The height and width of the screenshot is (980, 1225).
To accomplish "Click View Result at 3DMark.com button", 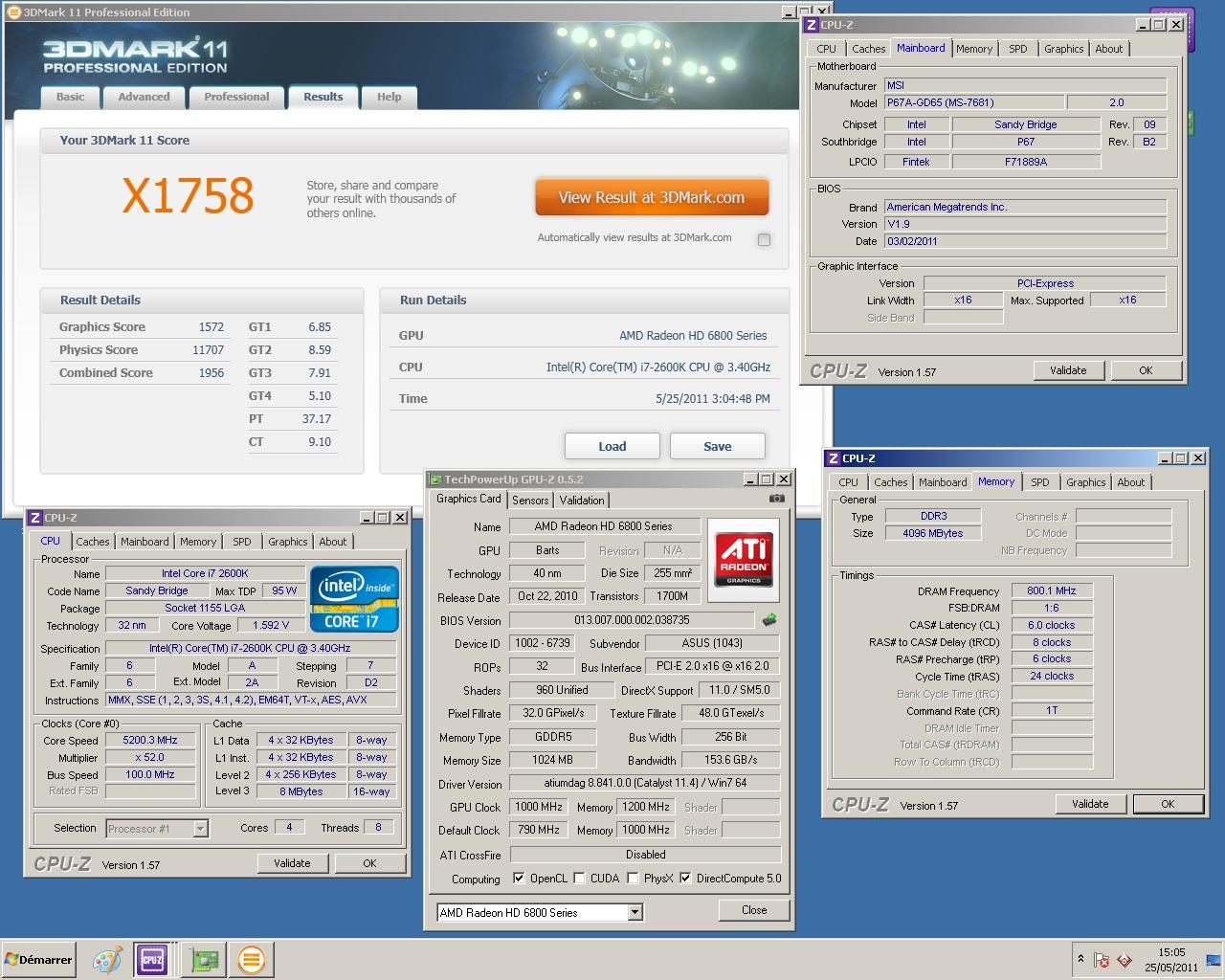I will pyautogui.click(x=652, y=197).
